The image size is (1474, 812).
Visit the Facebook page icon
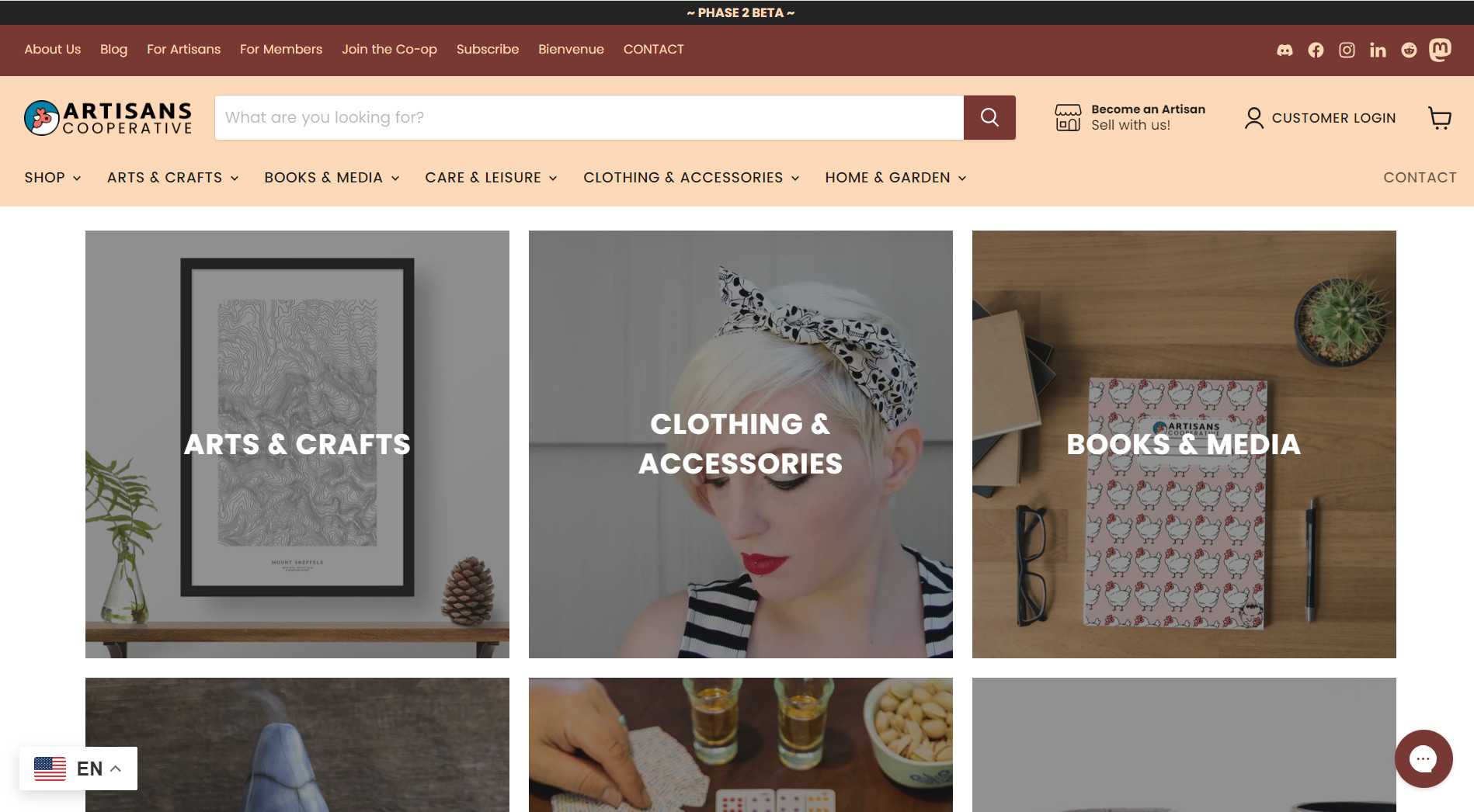click(x=1316, y=50)
